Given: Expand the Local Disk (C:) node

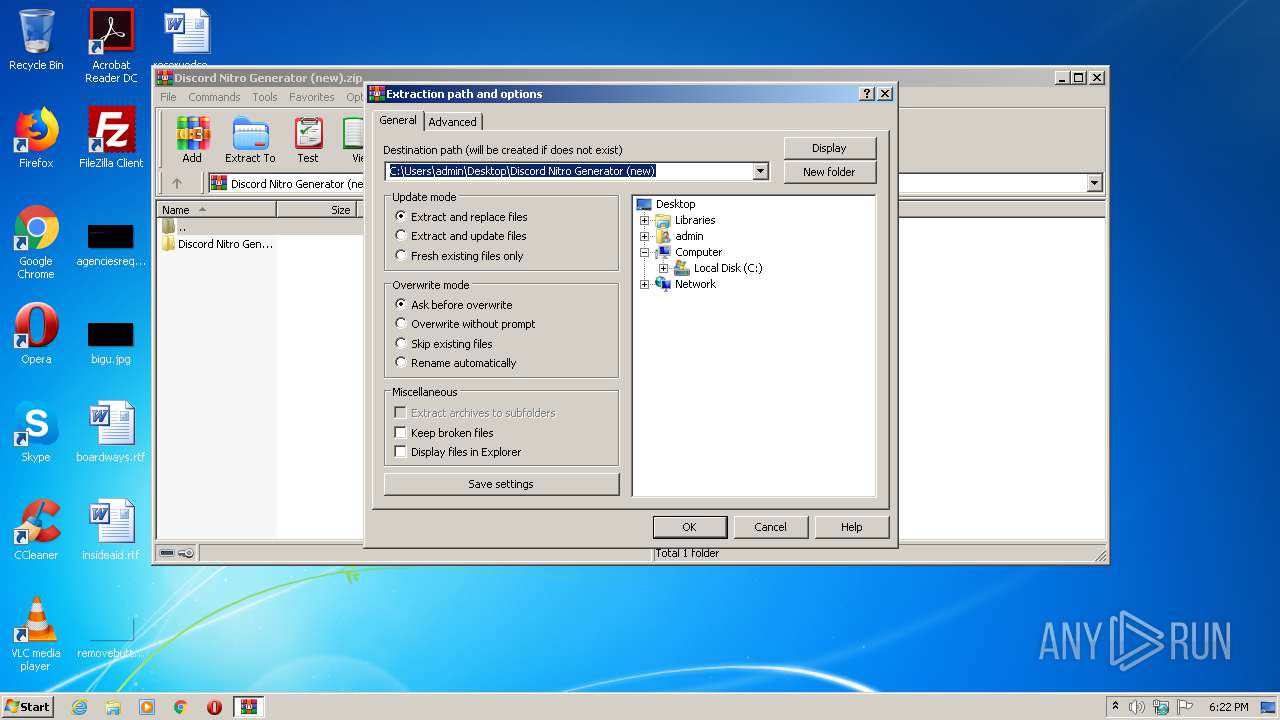Looking at the screenshot, I should [x=663, y=268].
